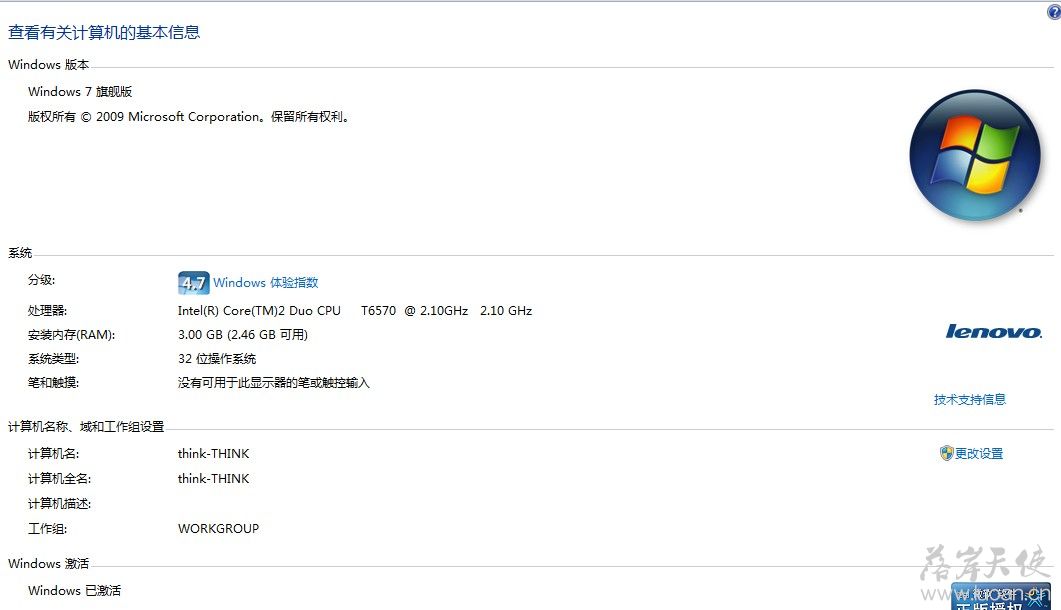Click the 笔和触摸 label

[53, 383]
